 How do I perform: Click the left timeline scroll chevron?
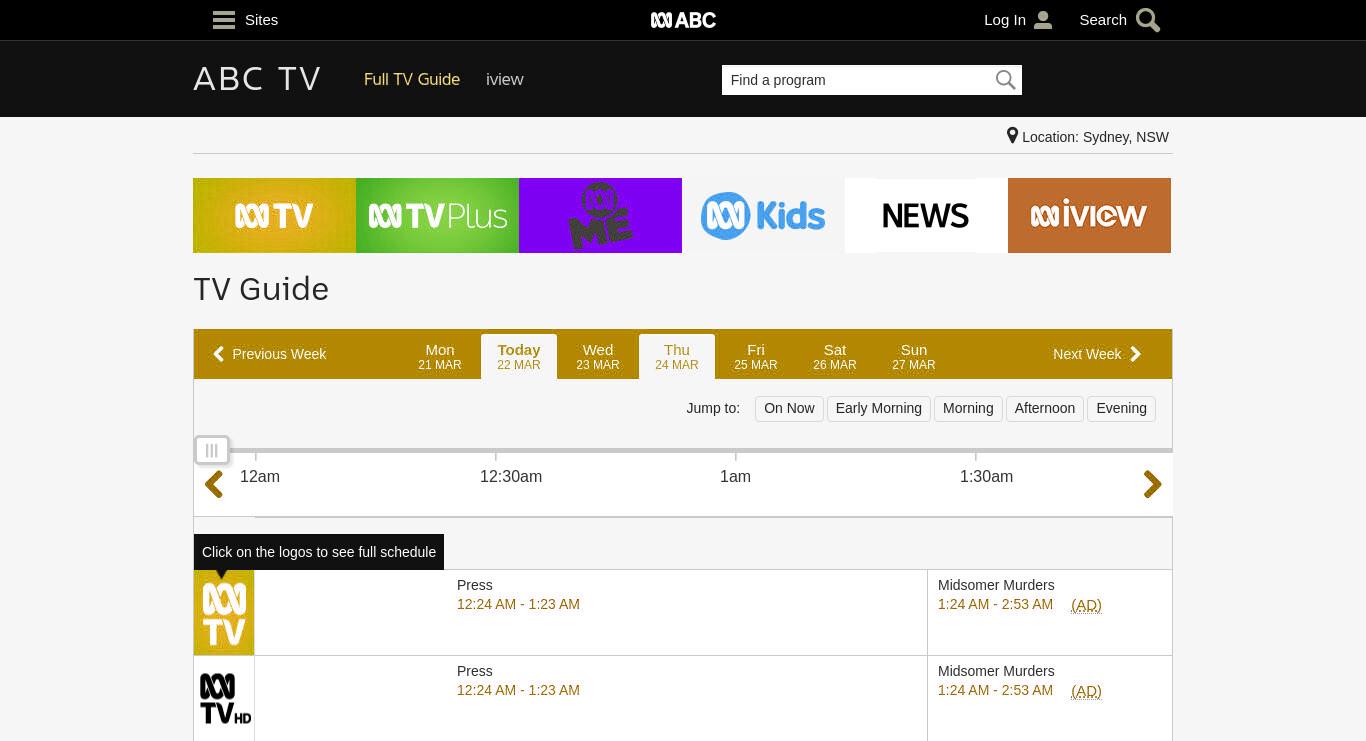tap(214, 485)
